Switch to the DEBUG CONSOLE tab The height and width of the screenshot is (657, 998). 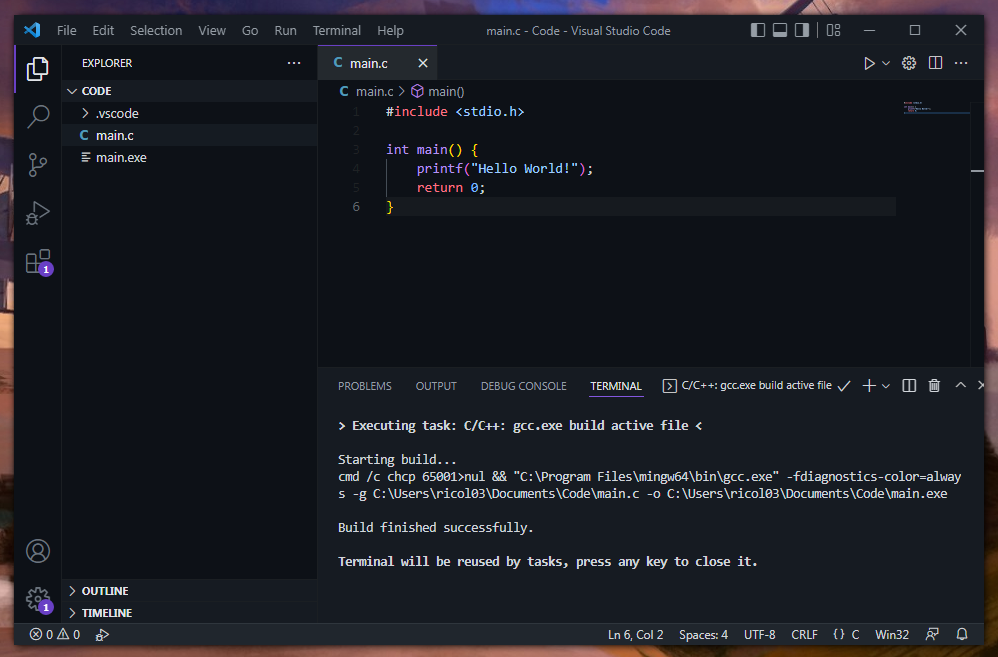(x=523, y=386)
